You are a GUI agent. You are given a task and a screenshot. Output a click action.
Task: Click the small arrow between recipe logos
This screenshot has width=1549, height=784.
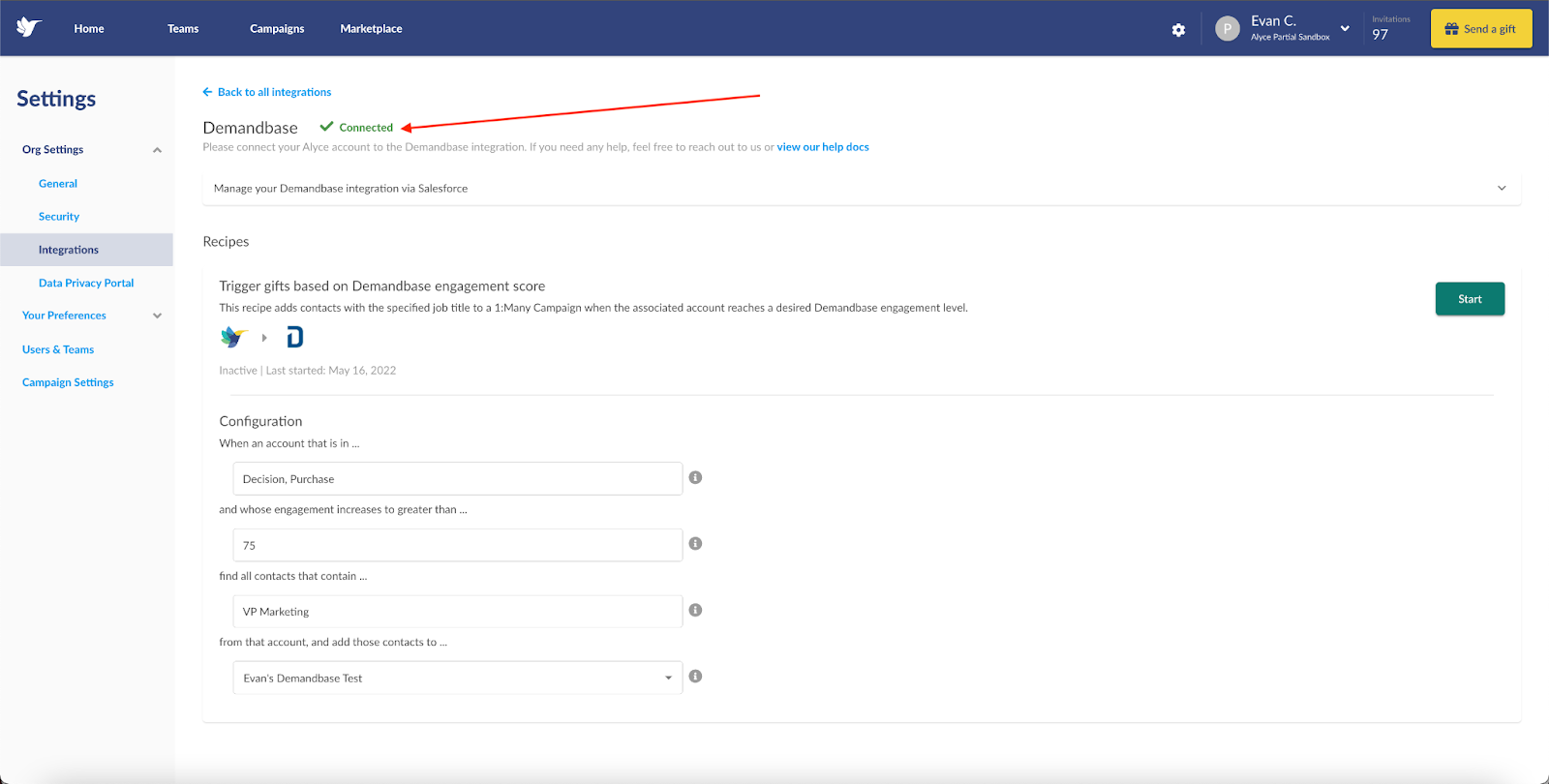pos(264,338)
